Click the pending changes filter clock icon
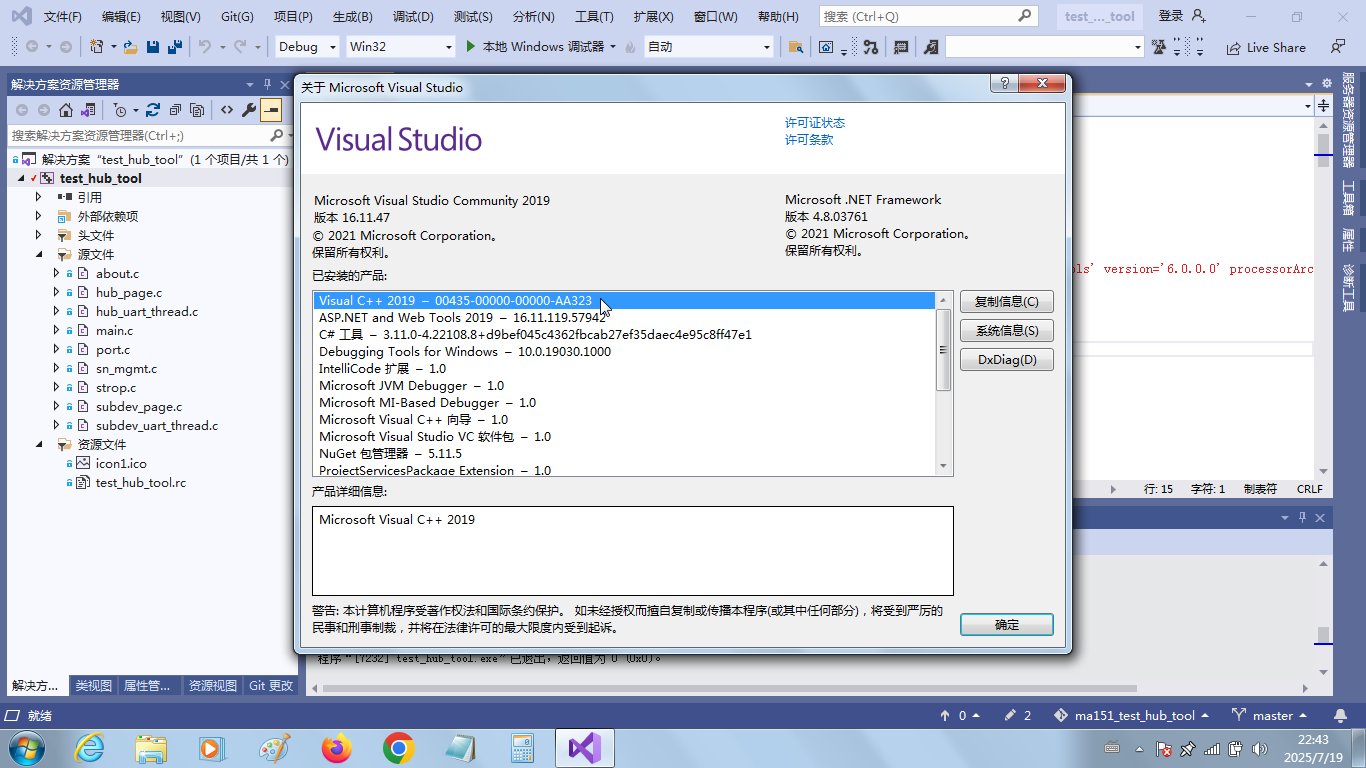The width and height of the screenshot is (1366, 768). [120, 110]
